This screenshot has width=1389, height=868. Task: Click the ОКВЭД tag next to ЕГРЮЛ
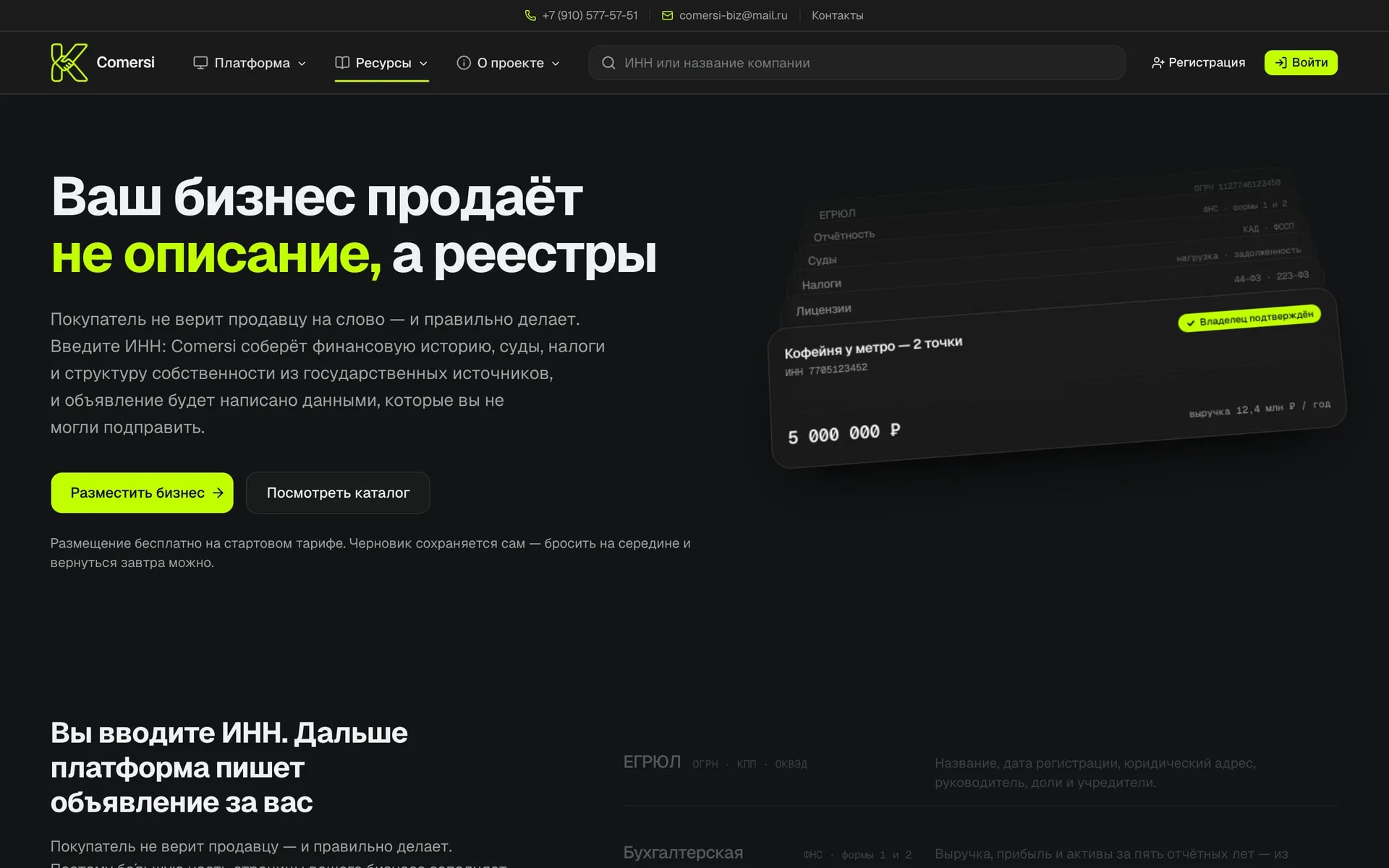pos(791,764)
